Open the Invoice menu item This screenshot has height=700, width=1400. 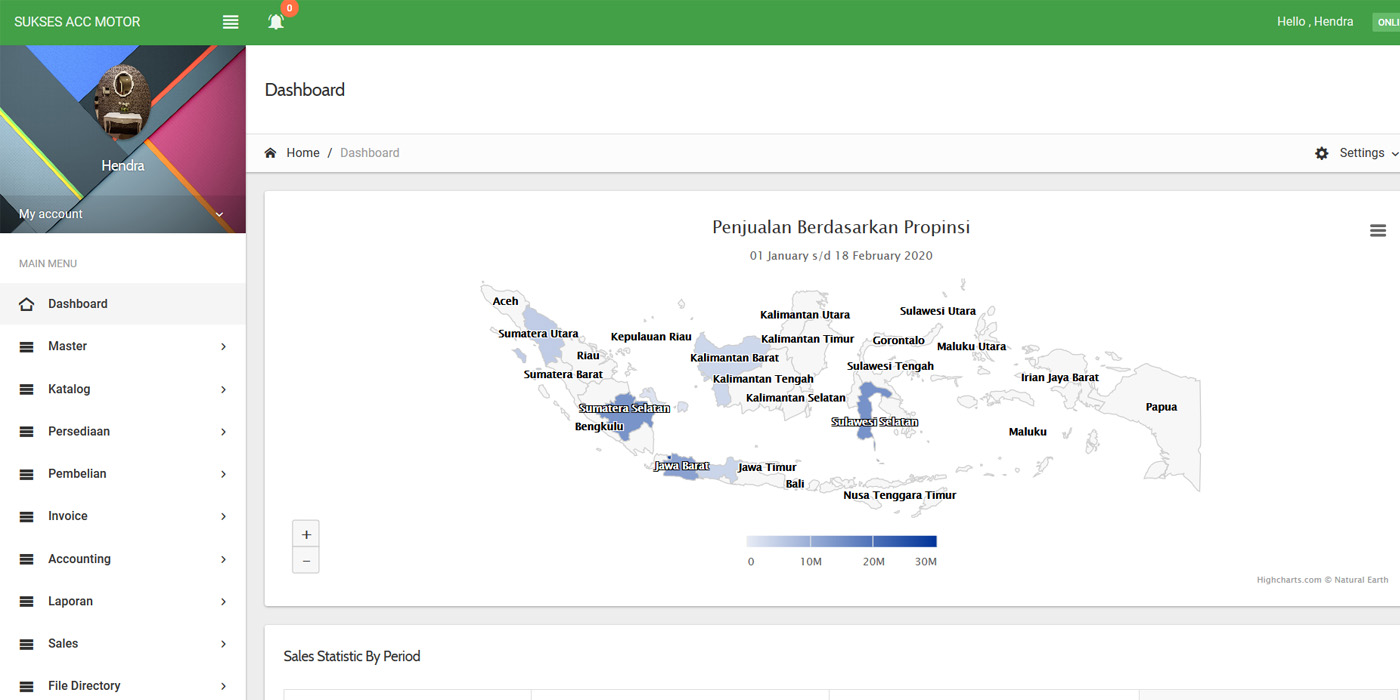pyautogui.click(x=68, y=516)
